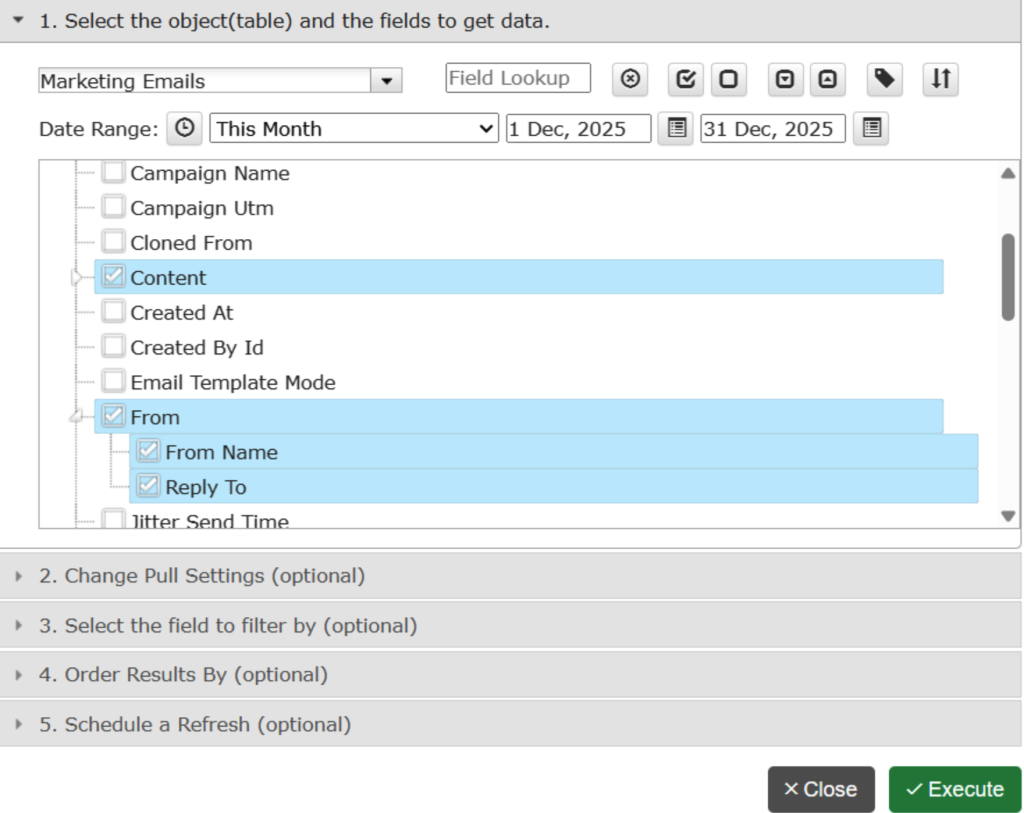Click the sort fields arrows icon
1024x813 pixels.
[x=940, y=79]
